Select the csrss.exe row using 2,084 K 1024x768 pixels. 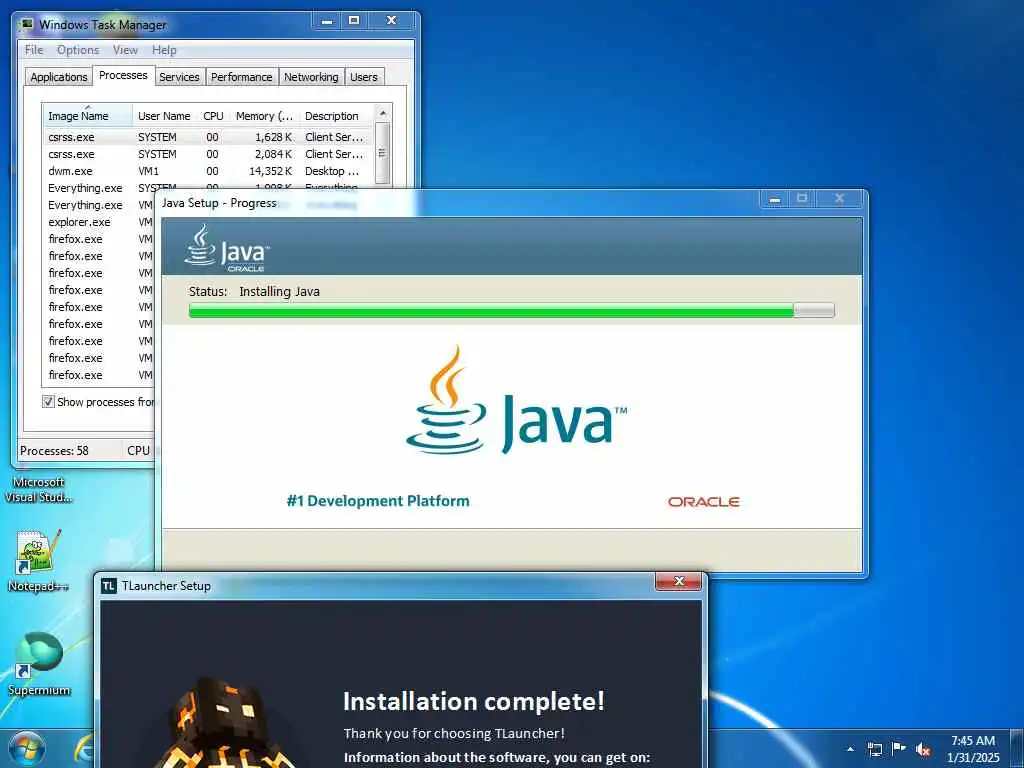coord(208,154)
